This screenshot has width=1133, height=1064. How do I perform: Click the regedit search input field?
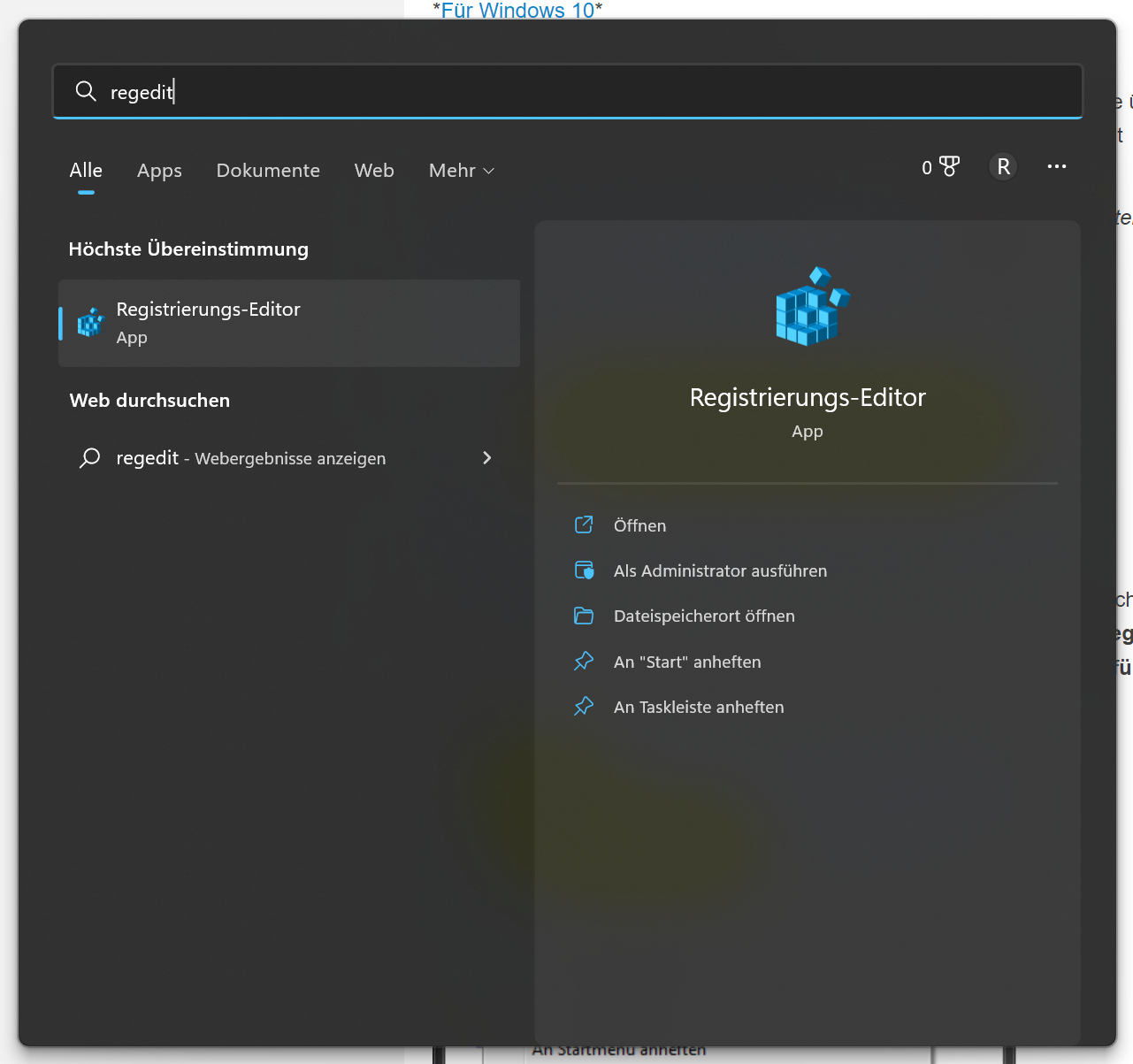pos(568,91)
